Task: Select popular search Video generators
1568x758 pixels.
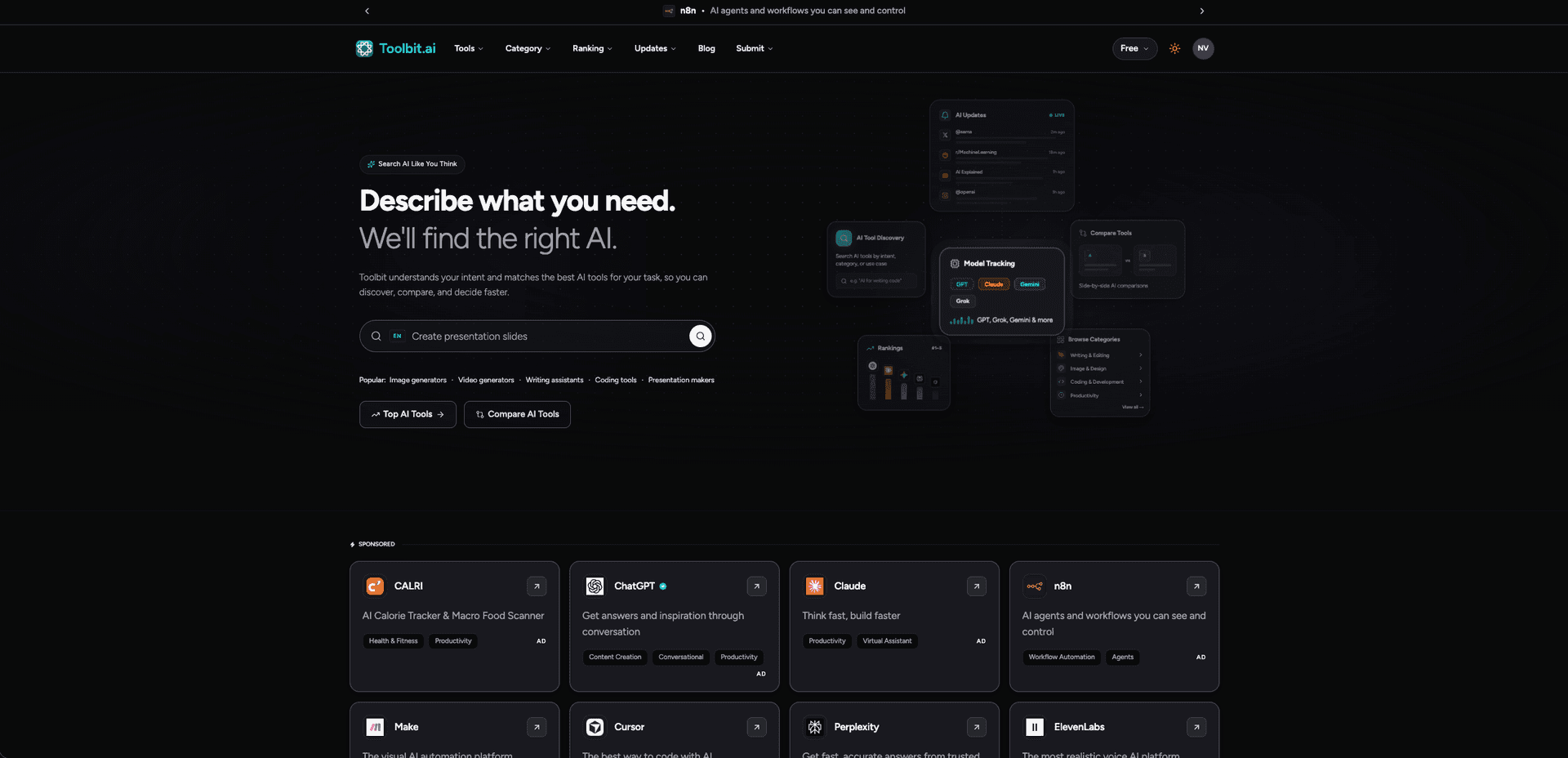Action: (486, 380)
